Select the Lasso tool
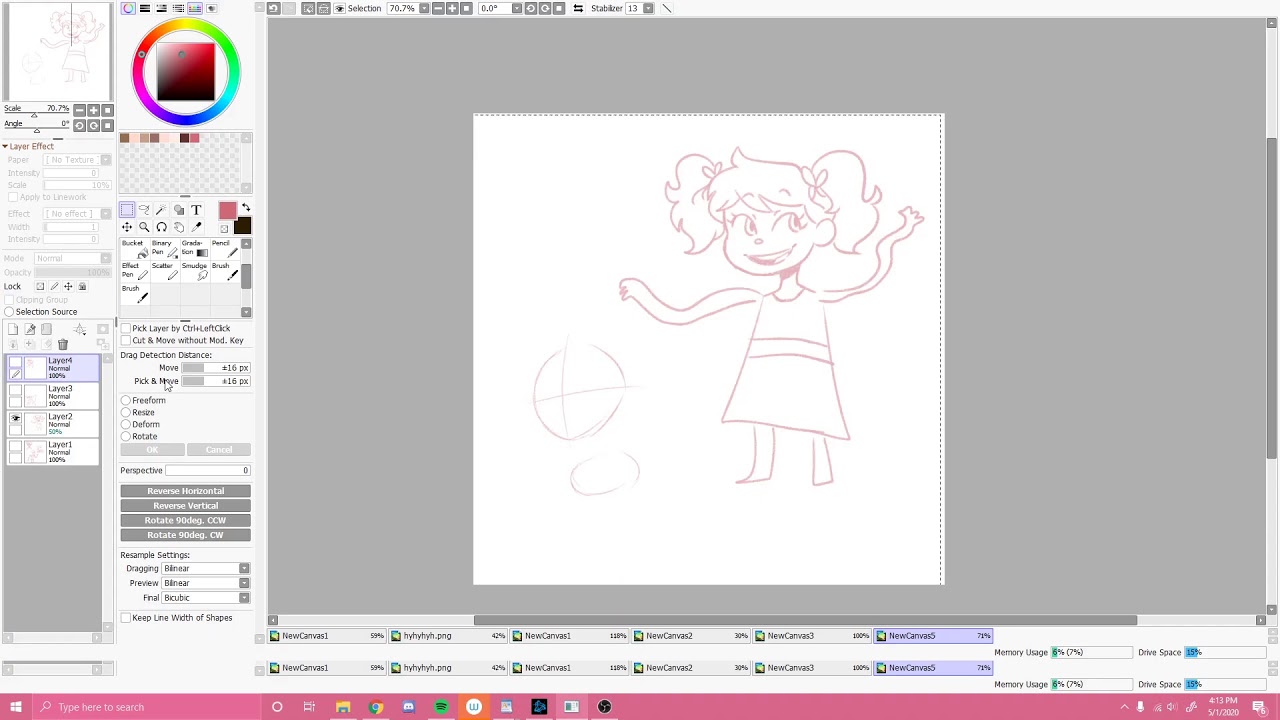The height and width of the screenshot is (720, 1280). pos(144,210)
